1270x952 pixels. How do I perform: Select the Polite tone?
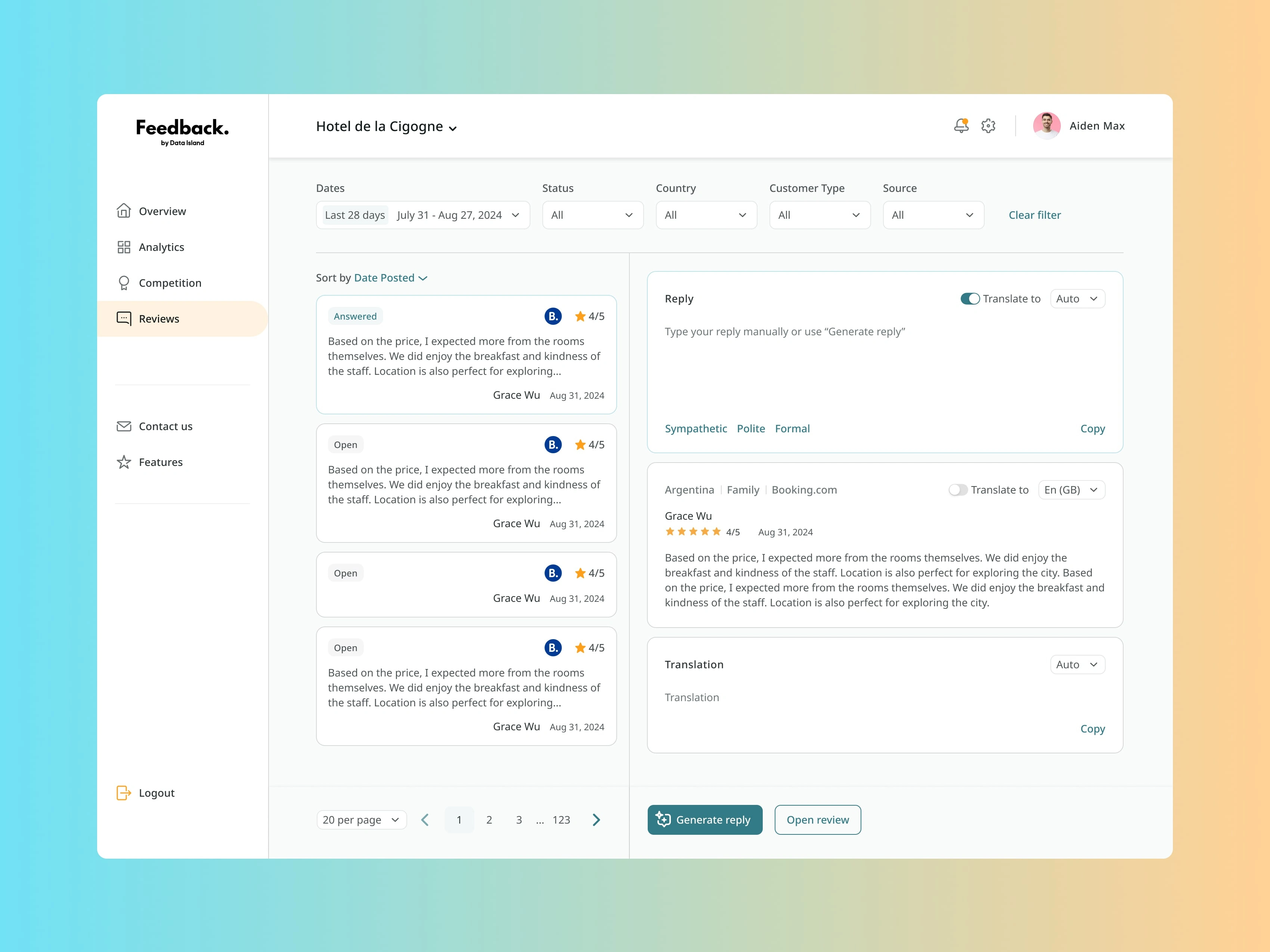click(751, 429)
